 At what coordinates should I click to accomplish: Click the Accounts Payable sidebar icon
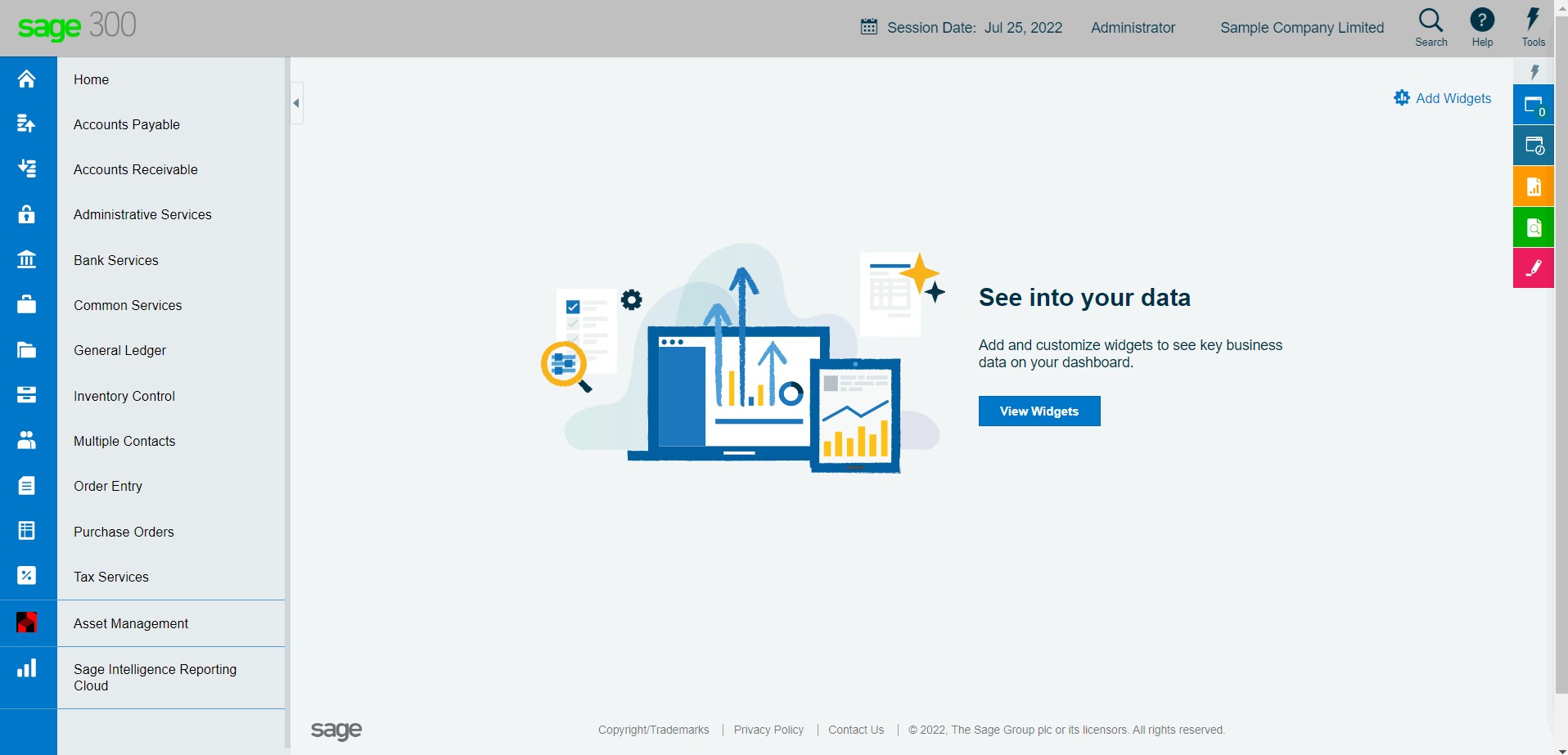pos(27,124)
